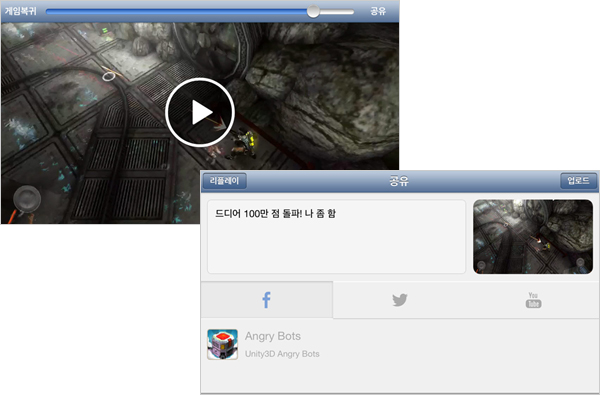Click the 공유 panel header title
Image resolution: width=600 pixels, height=395 pixels.
pos(399,181)
